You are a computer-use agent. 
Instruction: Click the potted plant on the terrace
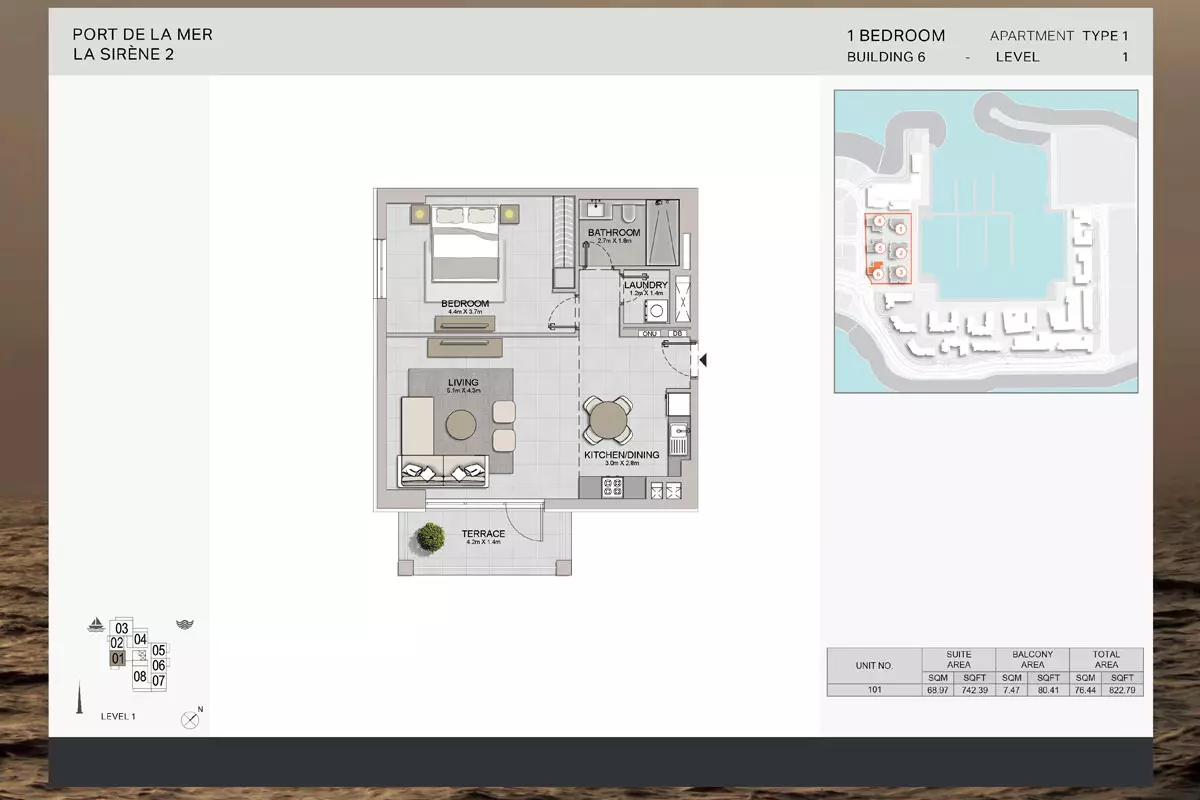pos(431,537)
